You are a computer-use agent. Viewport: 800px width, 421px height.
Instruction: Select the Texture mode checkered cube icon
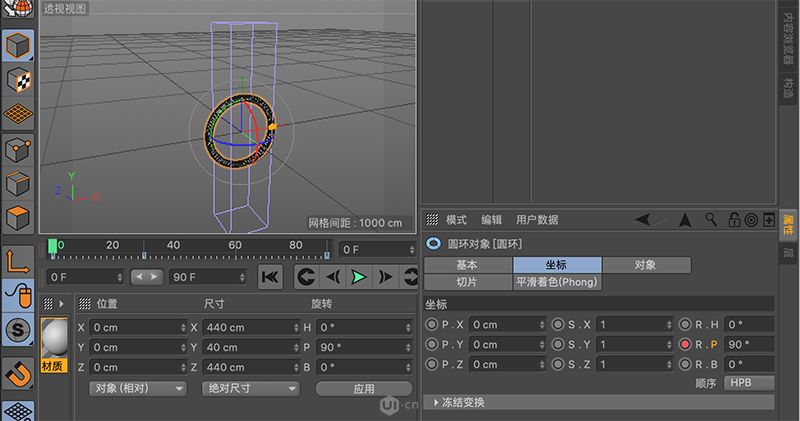click(x=18, y=80)
